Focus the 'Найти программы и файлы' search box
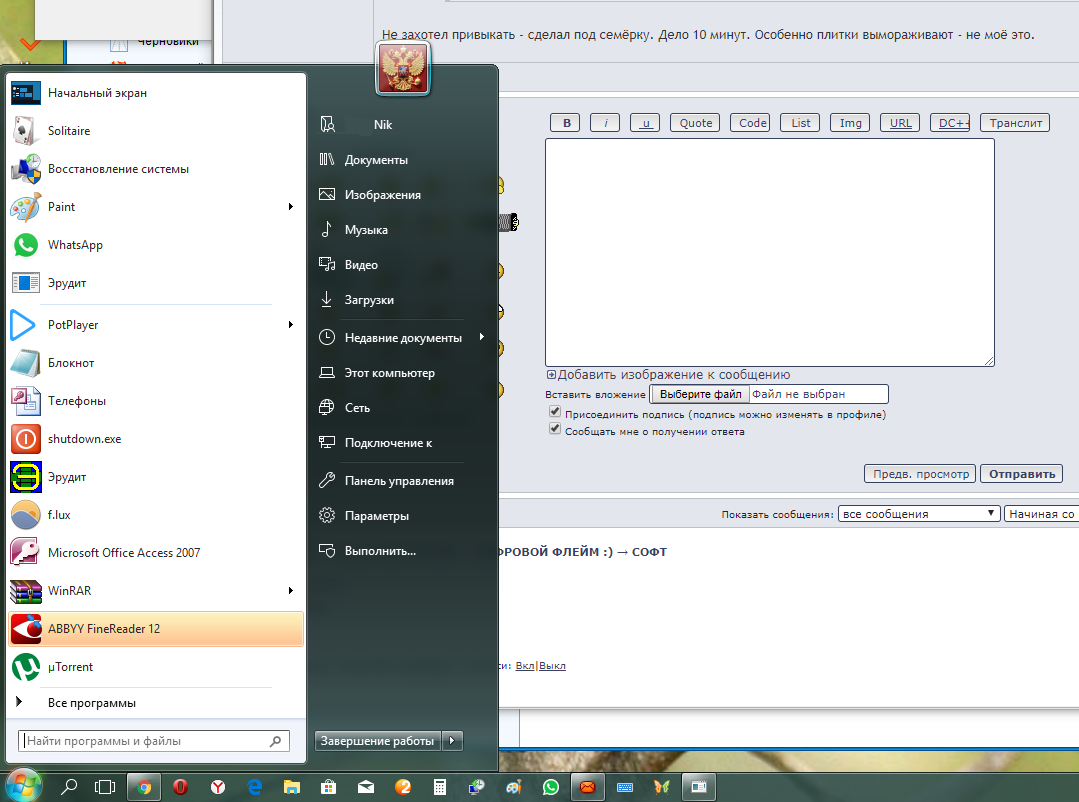This screenshot has height=802, width=1079. tap(154, 741)
